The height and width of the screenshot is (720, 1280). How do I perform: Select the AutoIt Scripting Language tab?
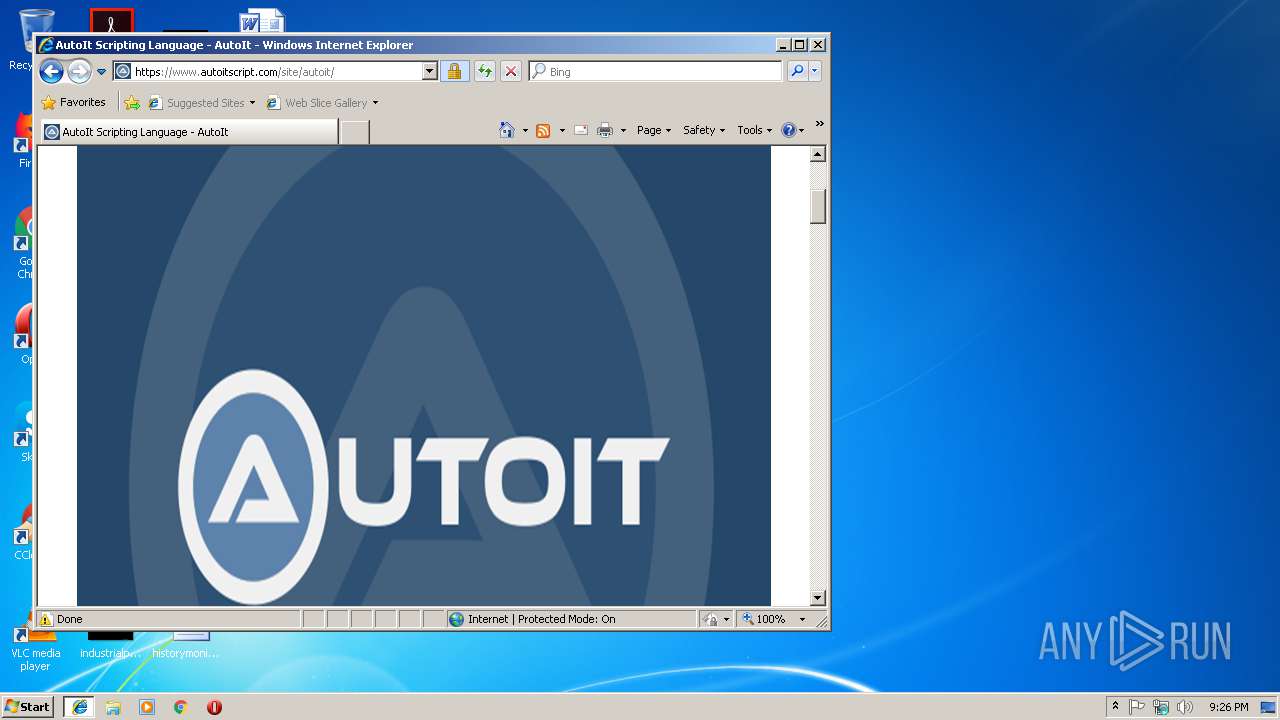[x=189, y=132]
